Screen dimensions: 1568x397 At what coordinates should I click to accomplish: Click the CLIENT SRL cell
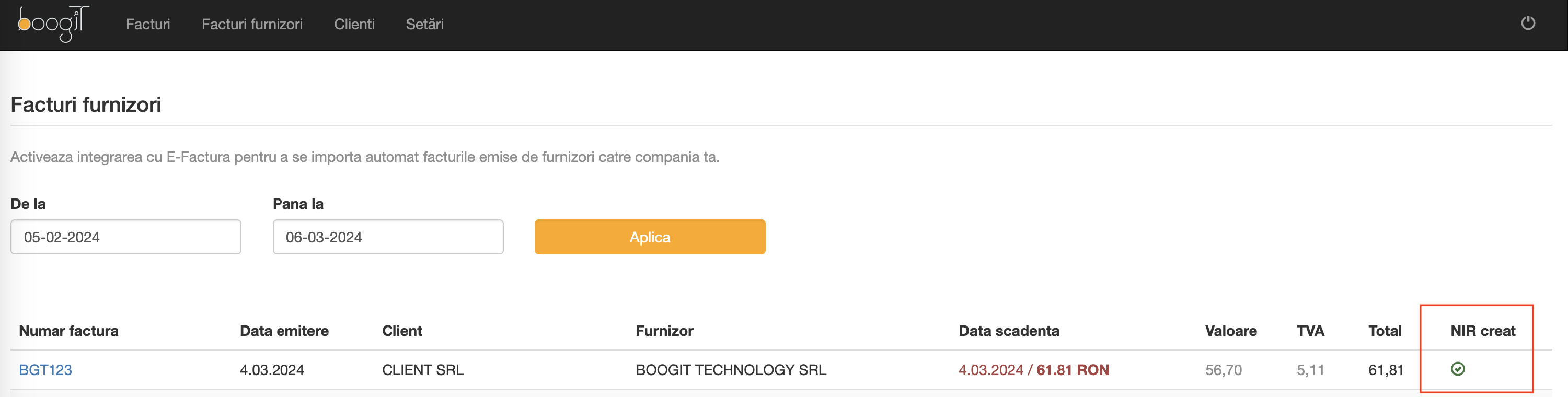click(423, 370)
